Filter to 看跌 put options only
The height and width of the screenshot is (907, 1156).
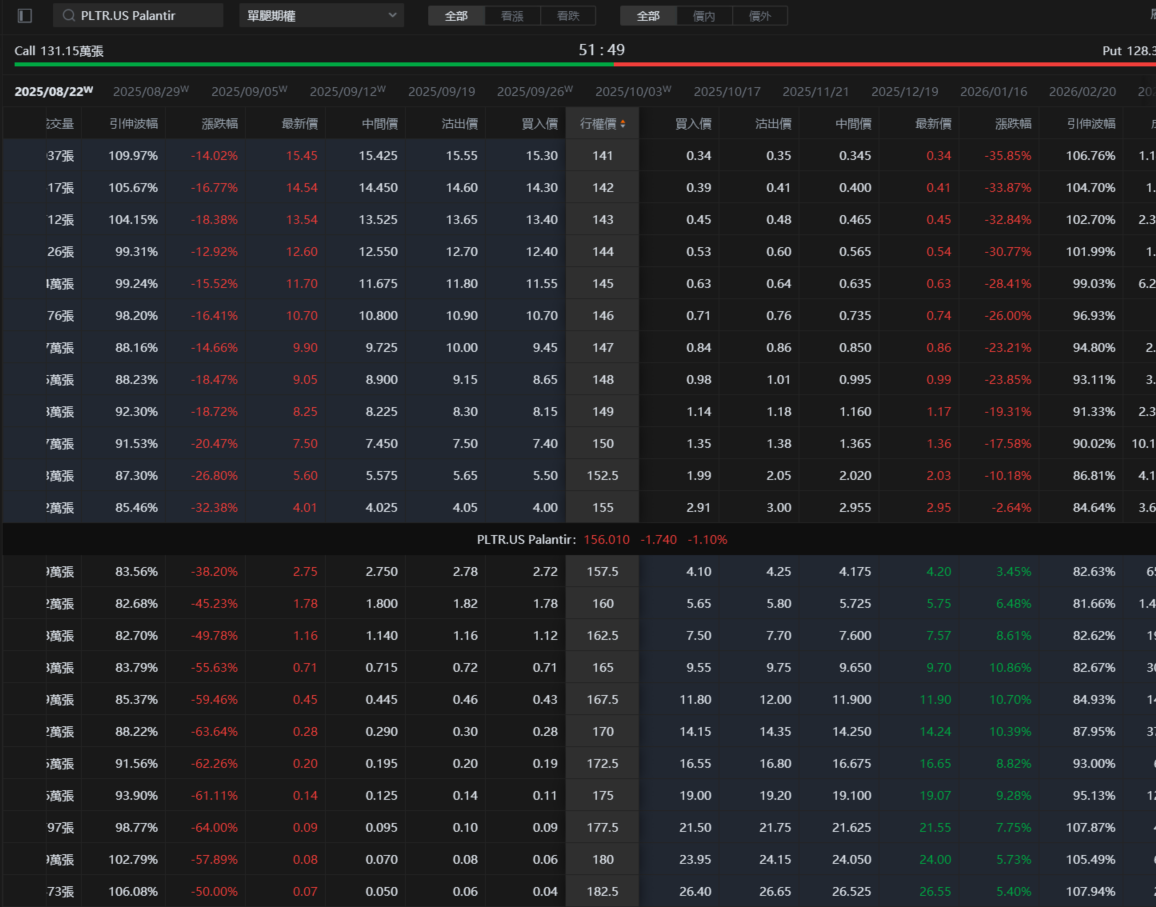tap(568, 16)
